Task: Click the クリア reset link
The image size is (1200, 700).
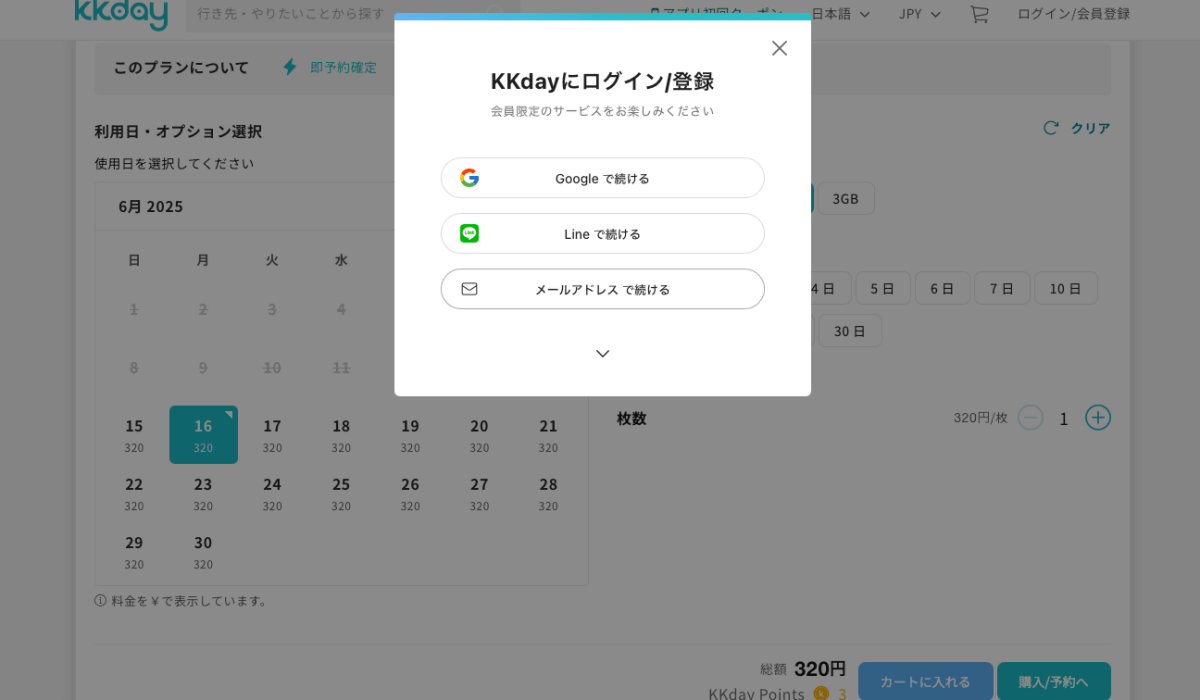Action: 1077,128
